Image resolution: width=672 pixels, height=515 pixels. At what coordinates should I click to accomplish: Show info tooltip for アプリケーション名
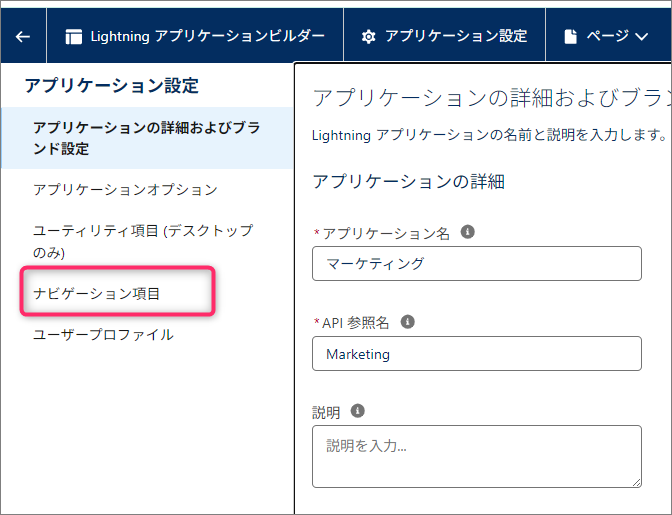pos(467,232)
